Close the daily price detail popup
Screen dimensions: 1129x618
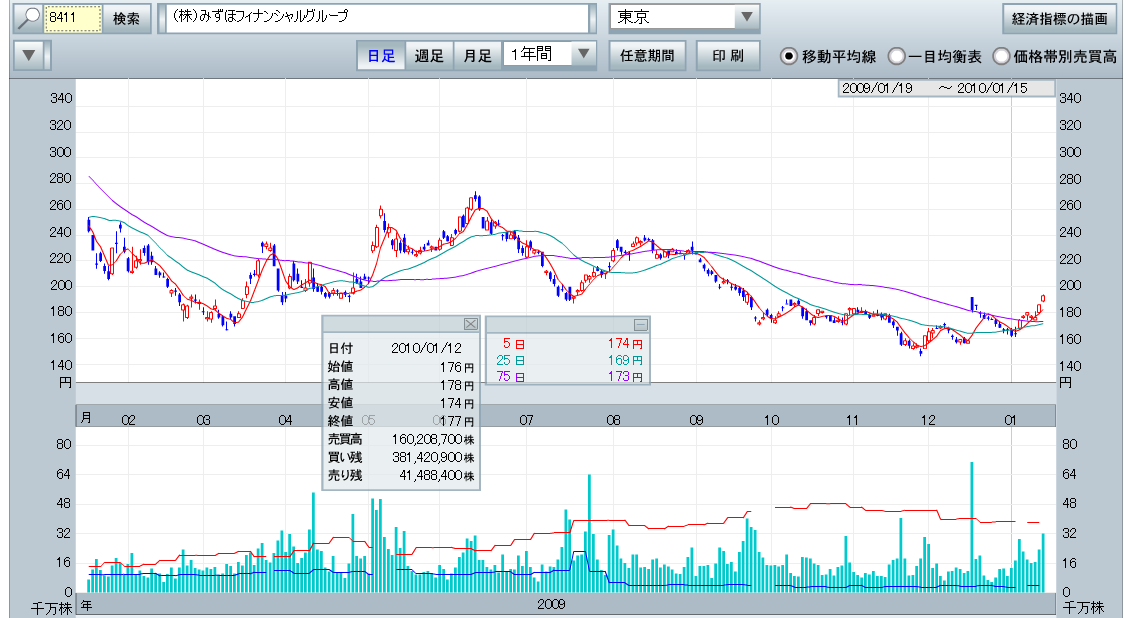(471, 324)
